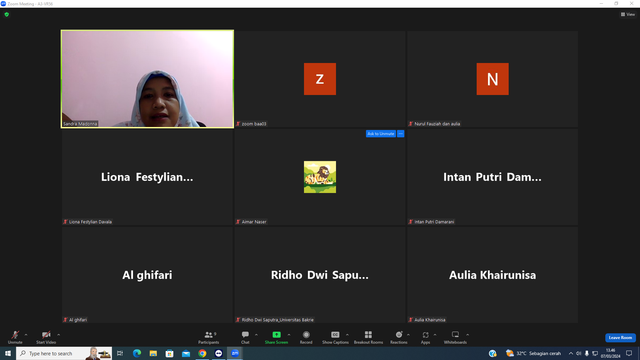Image resolution: width=640 pixels, height=360 pixels.
Task: Open Microsoft Store from taskbar
Action: pos(169,353)
